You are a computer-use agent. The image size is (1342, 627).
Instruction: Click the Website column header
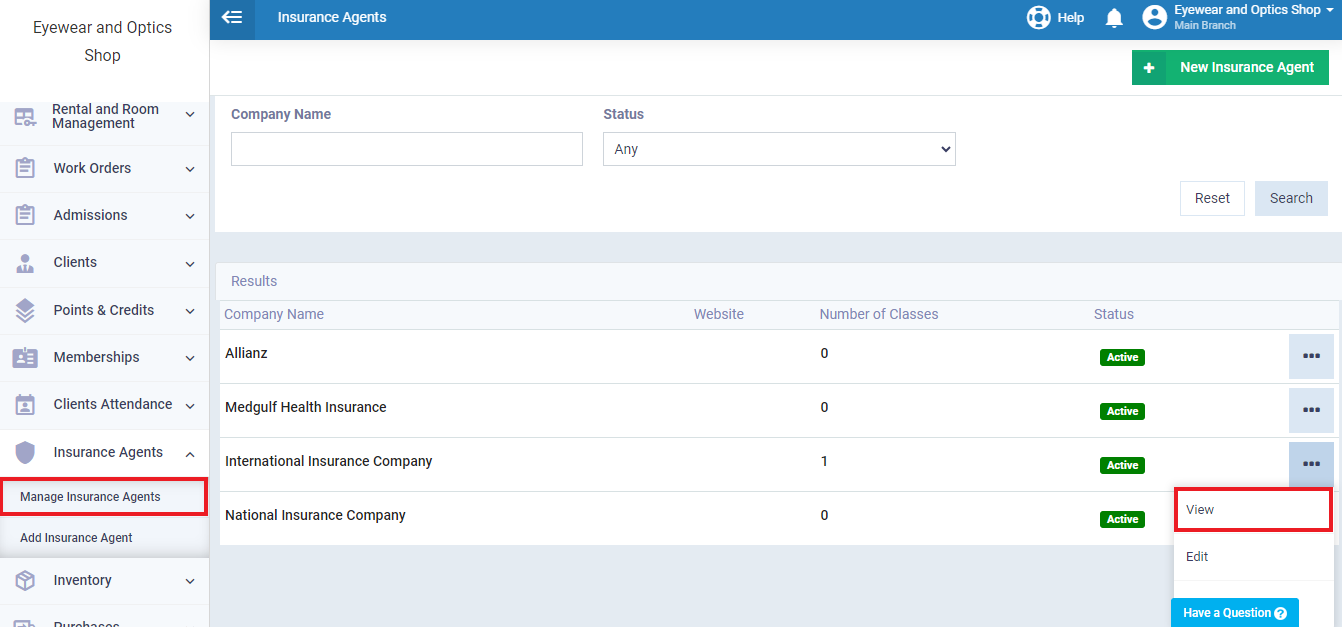pyautogui.click(x=719, y=314)
